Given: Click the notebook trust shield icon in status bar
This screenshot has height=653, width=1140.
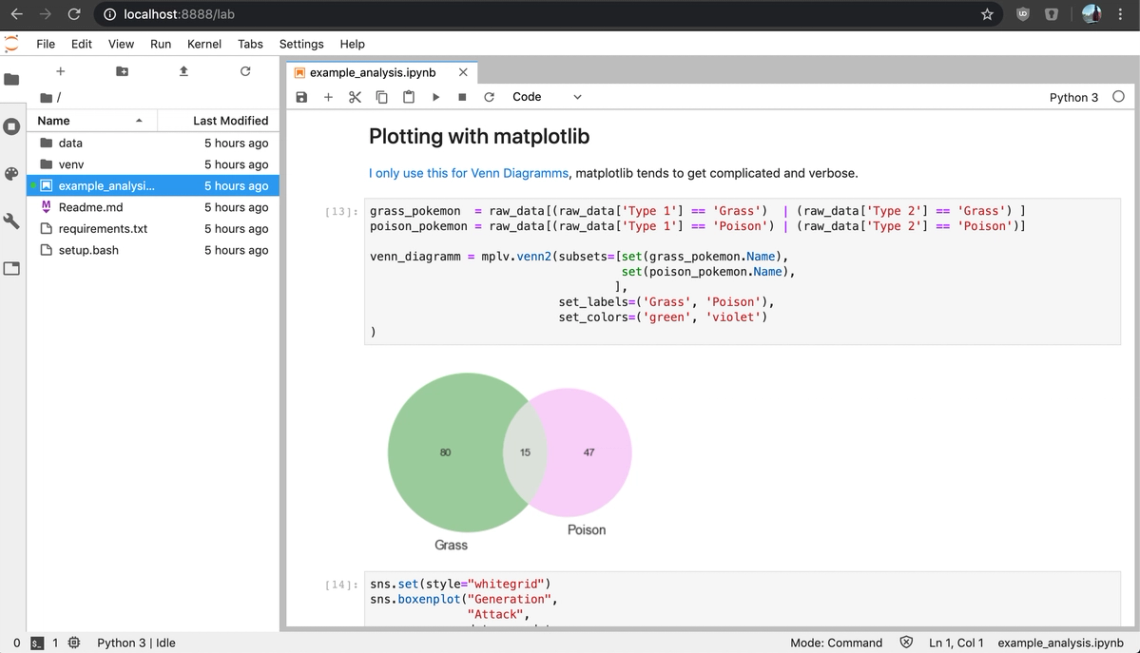Looking at the screenshot, I should [x=906, y=643].
